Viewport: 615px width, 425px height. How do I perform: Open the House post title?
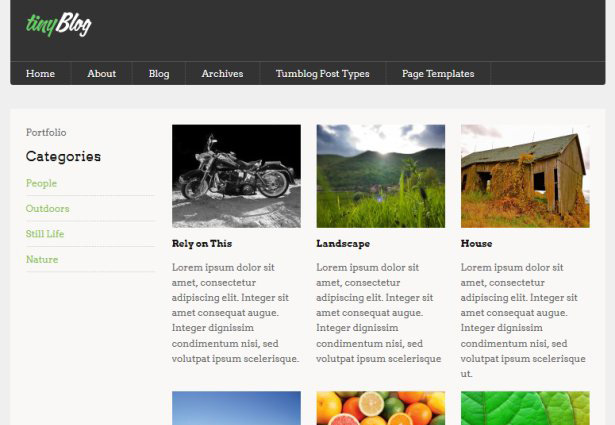pyautogui.click(x=476, y=243)
